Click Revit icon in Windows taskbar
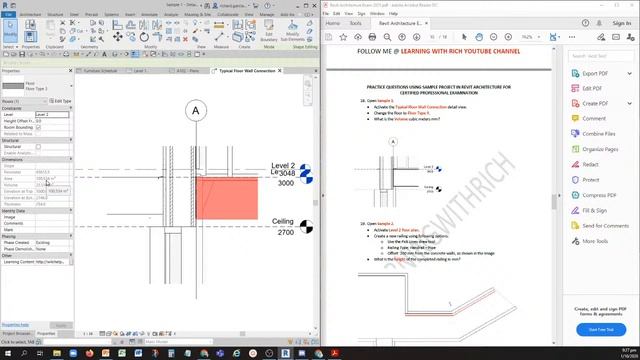640x360 pixels. [x=285, y=353]
